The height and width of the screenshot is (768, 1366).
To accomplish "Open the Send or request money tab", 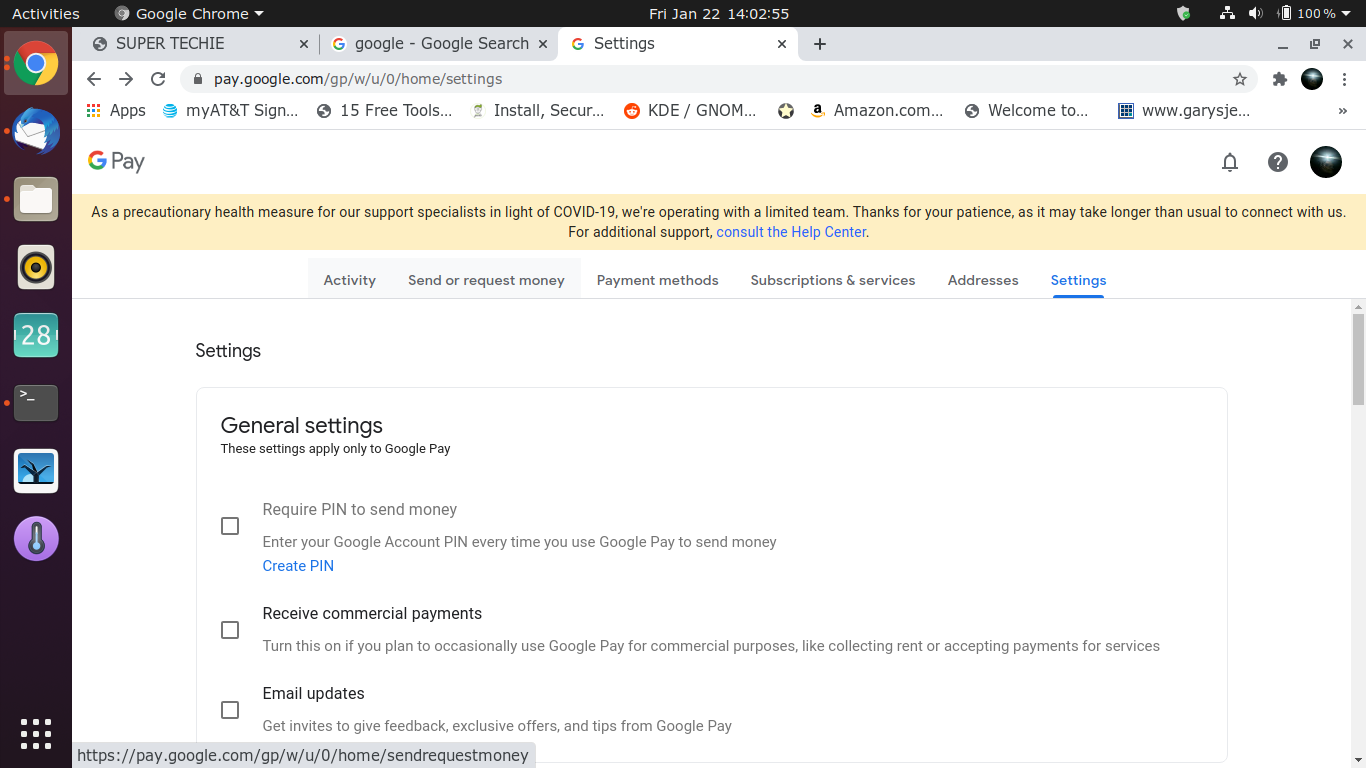I will [x=486, y=280].
